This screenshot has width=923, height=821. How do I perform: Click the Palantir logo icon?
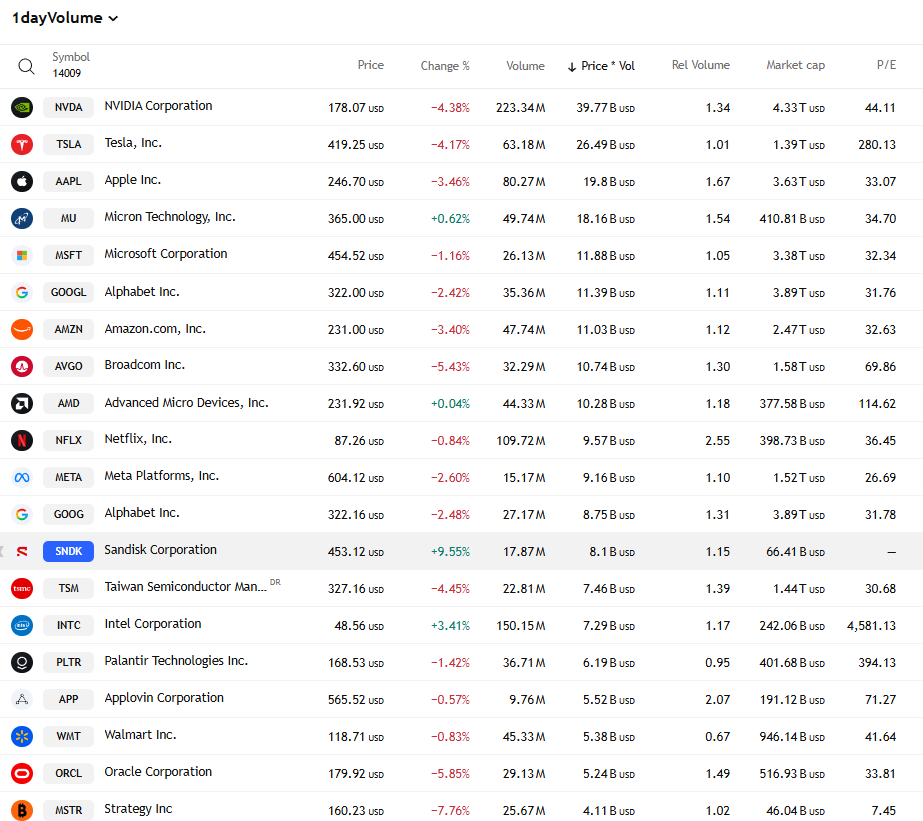[22, 662]
